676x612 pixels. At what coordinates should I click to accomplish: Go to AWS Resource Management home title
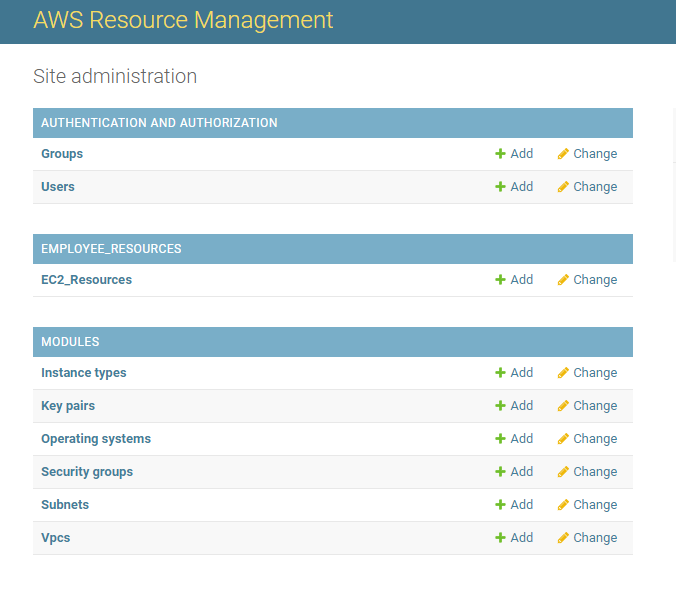[x=183, y=20]
